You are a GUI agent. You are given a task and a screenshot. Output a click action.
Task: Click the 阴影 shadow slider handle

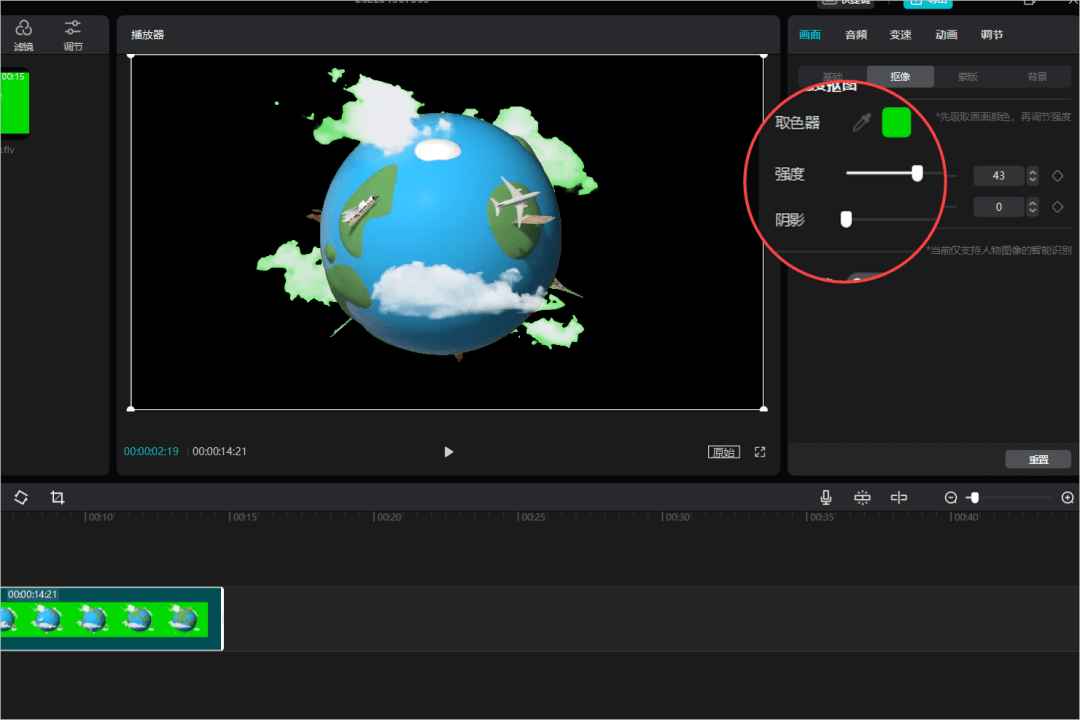pyautogui.click(x=846, y=219)
